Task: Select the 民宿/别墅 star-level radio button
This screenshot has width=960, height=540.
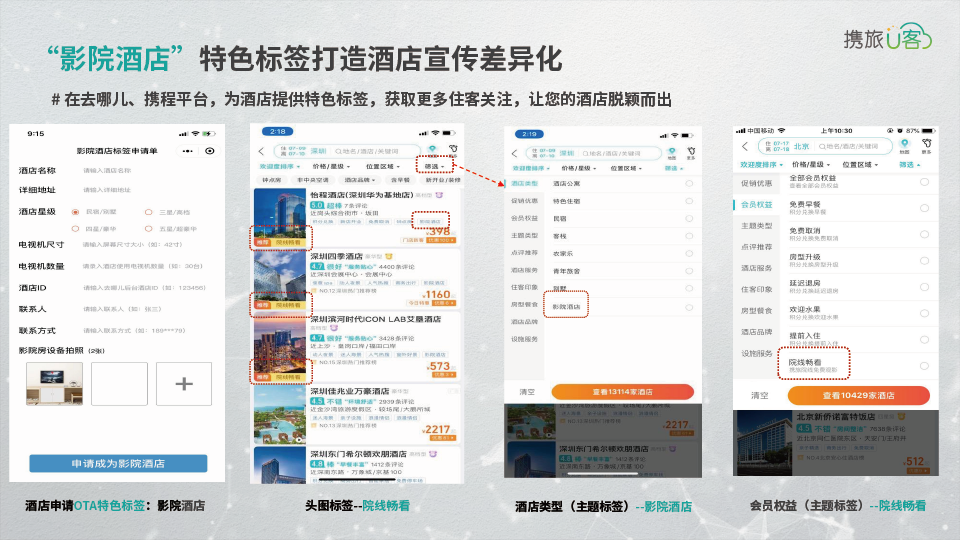Action: click(75, 212)
